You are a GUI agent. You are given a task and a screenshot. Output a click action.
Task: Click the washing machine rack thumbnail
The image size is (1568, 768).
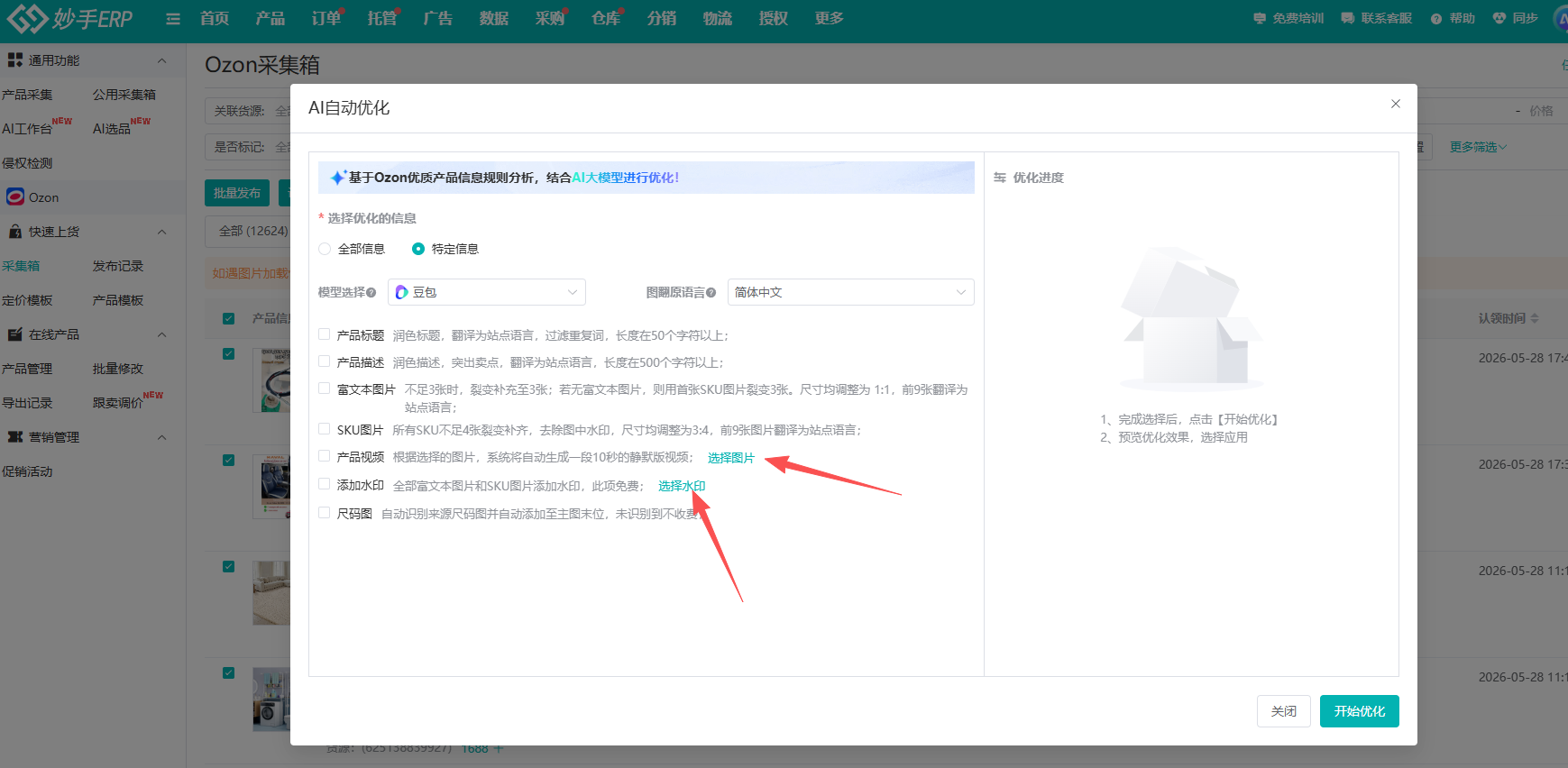point(271,699)
